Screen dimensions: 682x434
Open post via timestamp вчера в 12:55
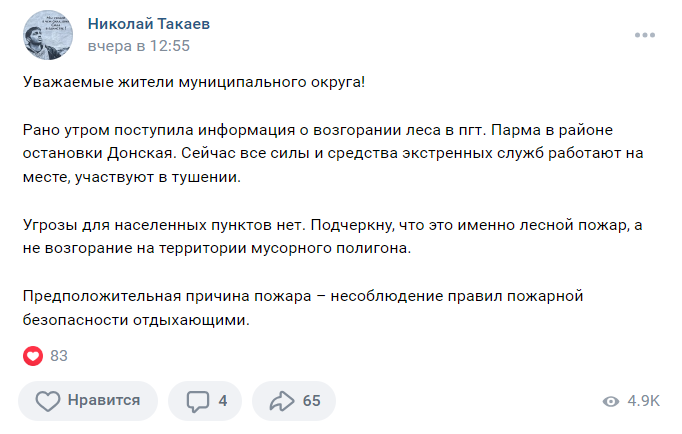(x=139, y=46)
